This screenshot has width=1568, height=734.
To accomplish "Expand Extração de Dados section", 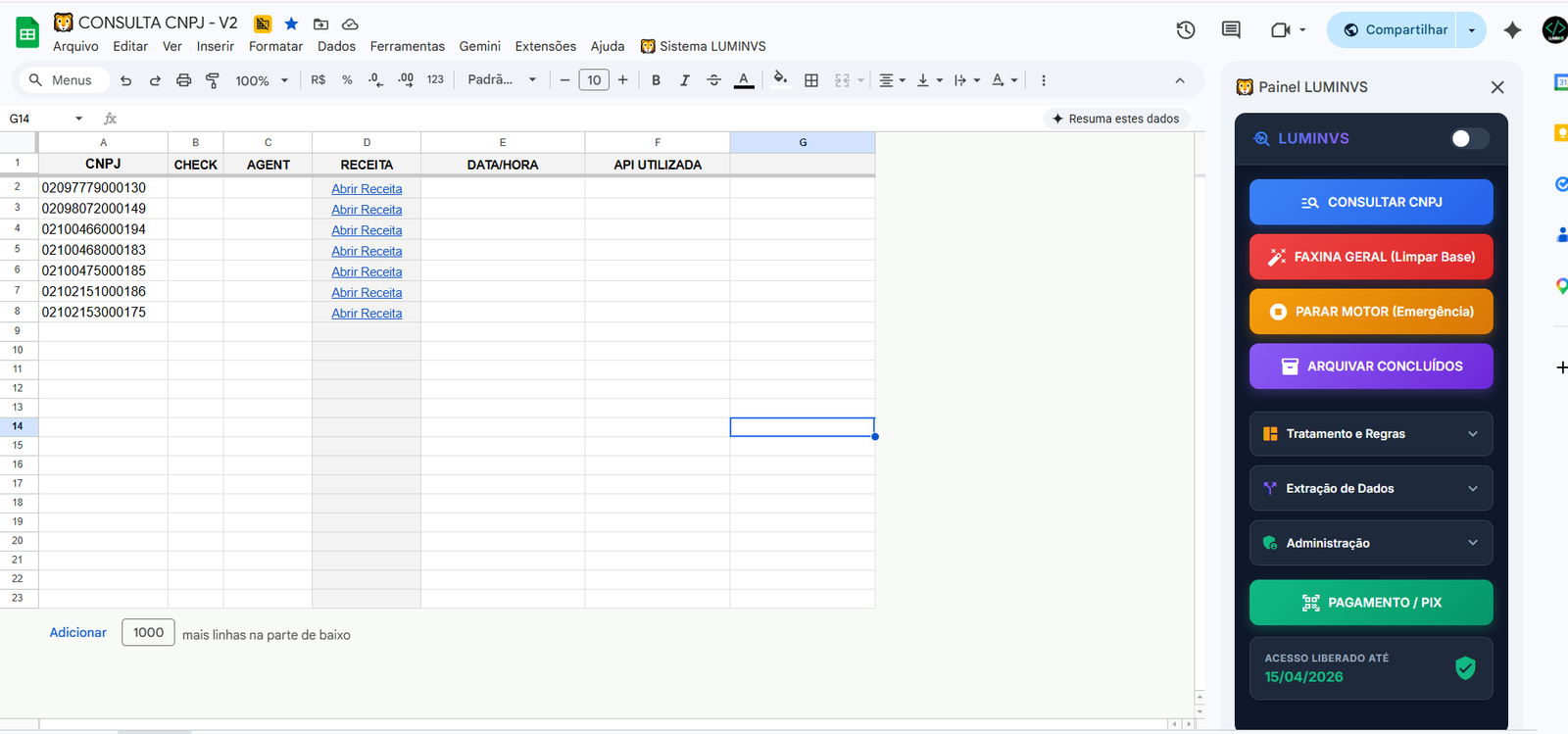I will pos(1370,489).
